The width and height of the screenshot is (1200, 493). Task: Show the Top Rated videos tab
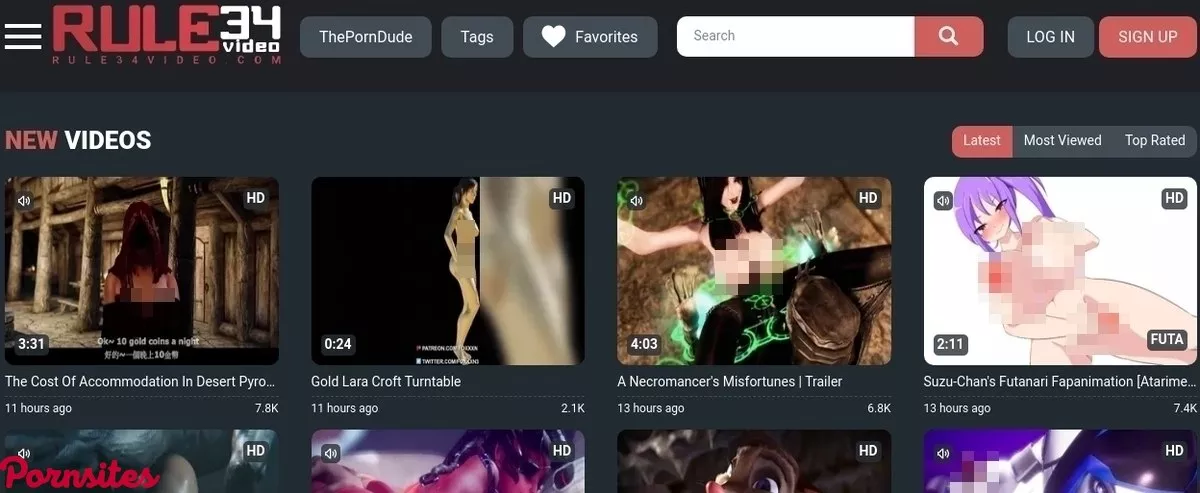(1154, 141)
